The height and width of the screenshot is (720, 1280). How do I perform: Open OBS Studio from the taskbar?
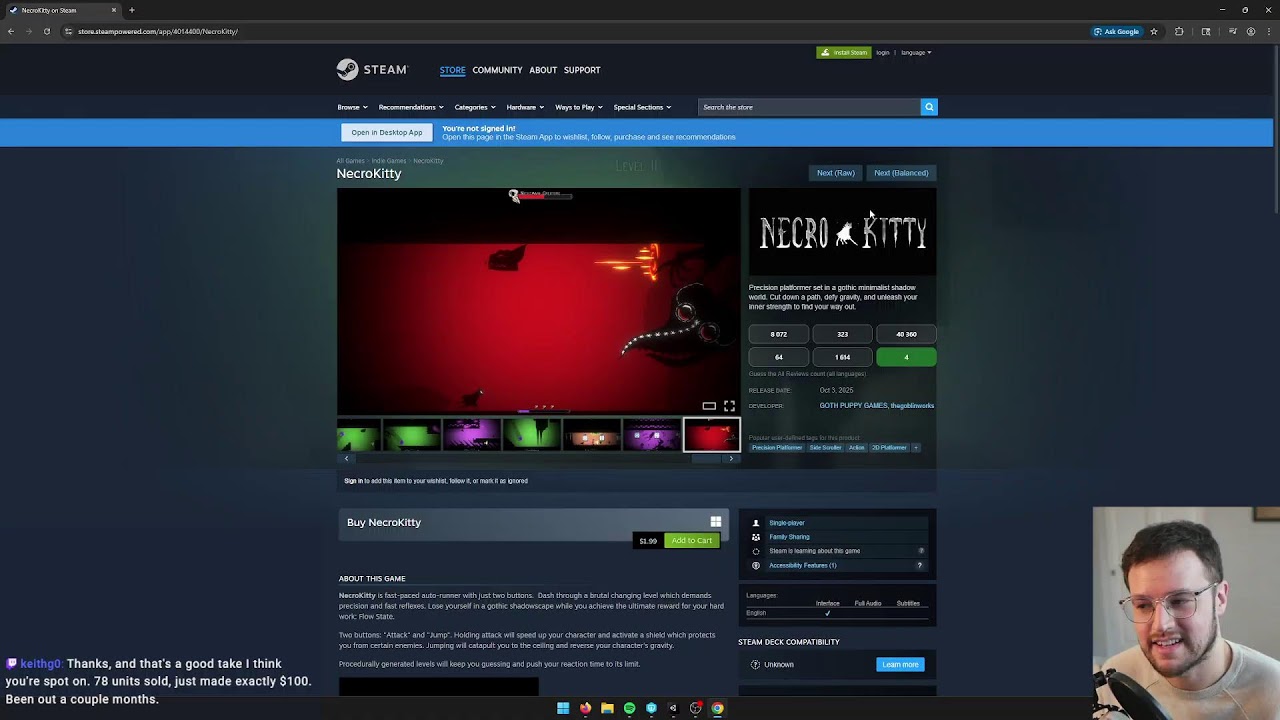click(696, 708)
